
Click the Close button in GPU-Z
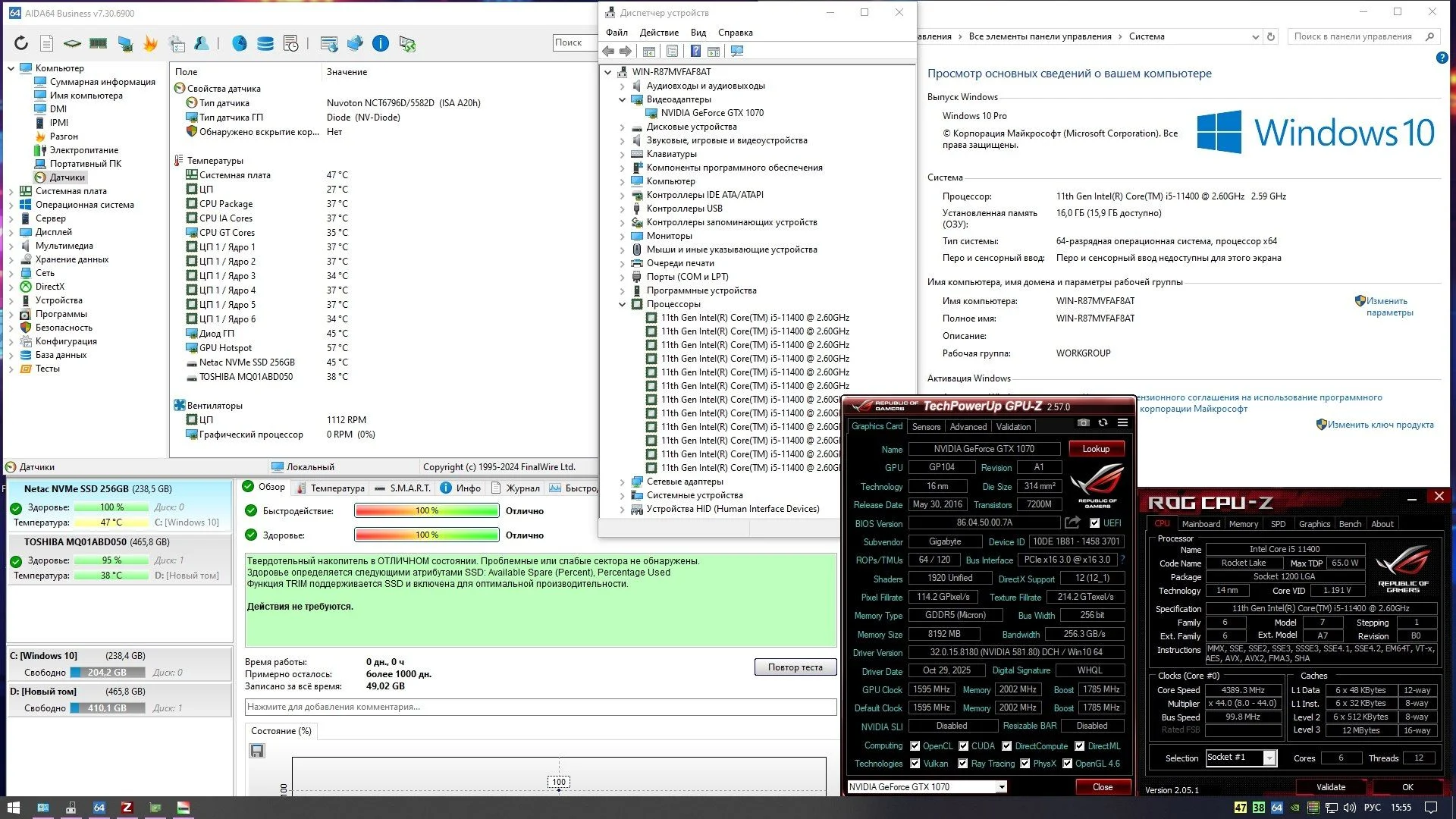pyautogui.click(x=1103, y=787)
